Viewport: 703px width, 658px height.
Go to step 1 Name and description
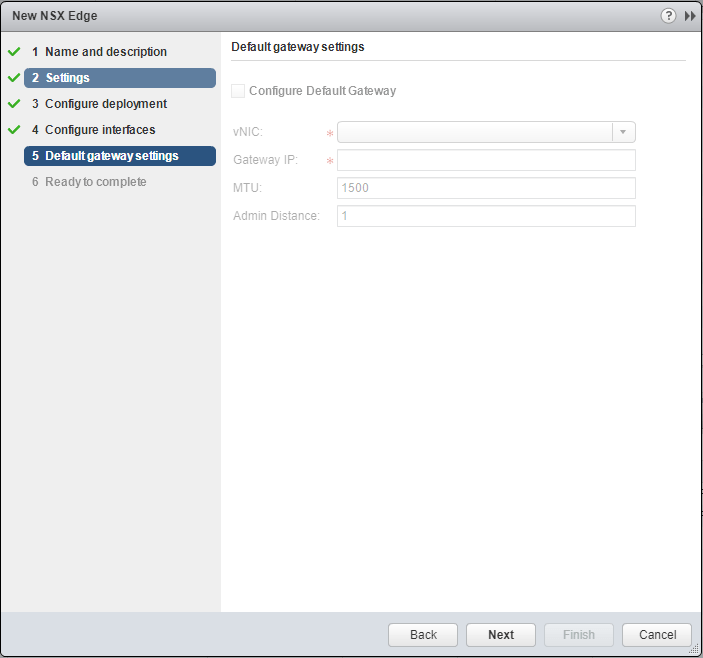[106, 52]
